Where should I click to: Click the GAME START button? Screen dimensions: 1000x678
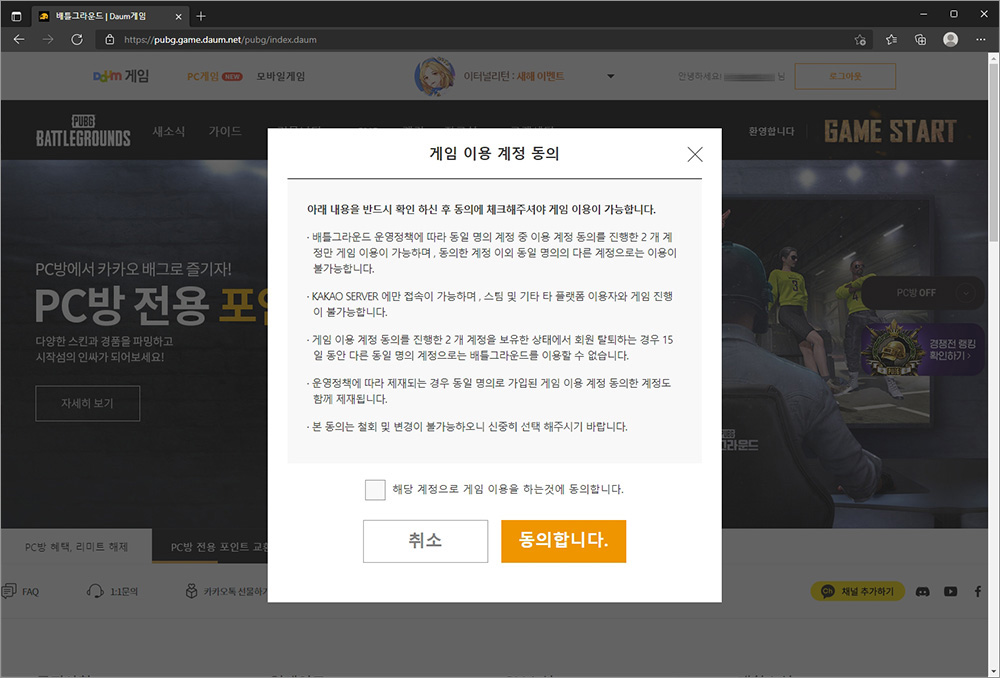(890, 131)
